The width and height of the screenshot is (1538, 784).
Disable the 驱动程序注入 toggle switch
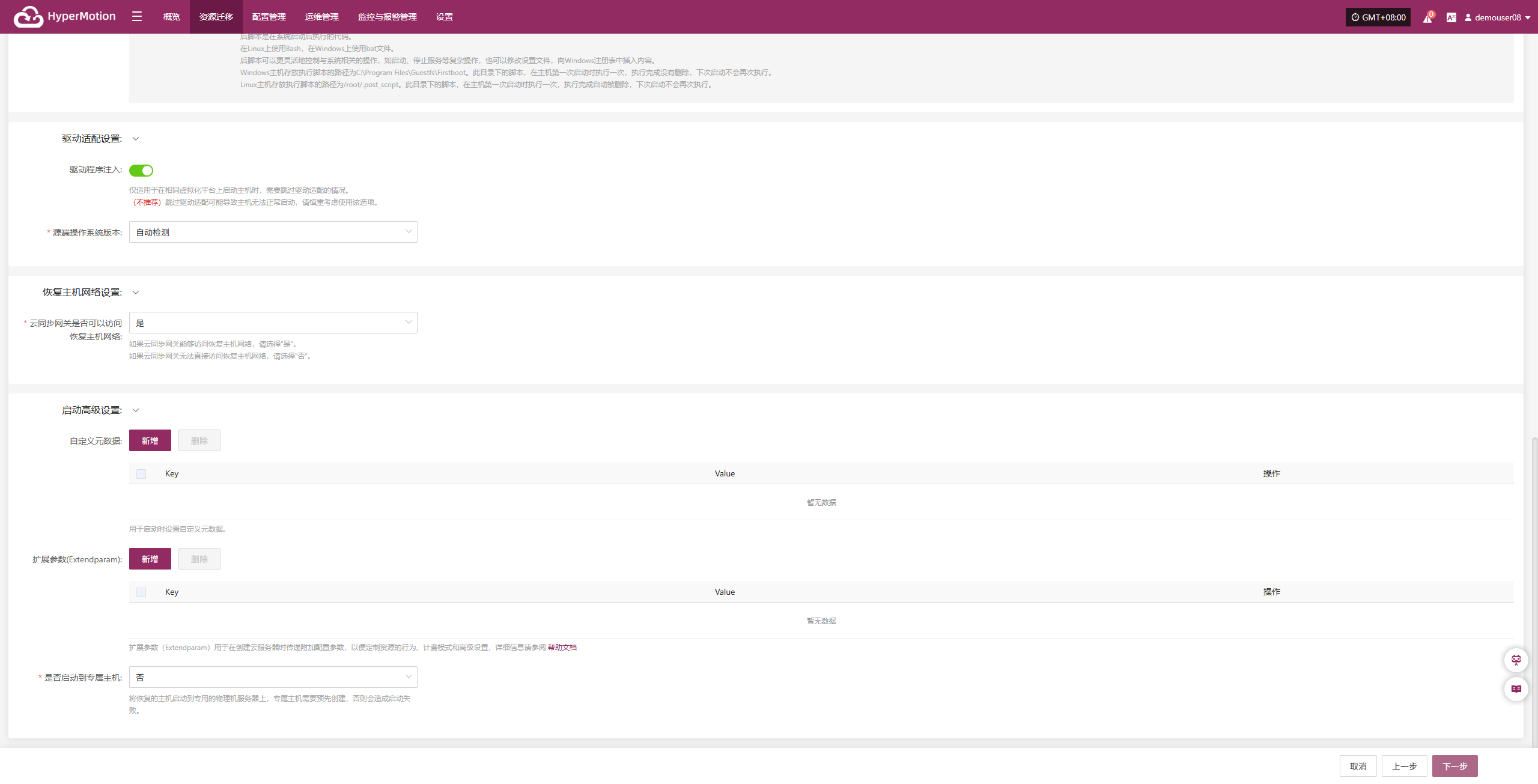click(x=141, y=171)
